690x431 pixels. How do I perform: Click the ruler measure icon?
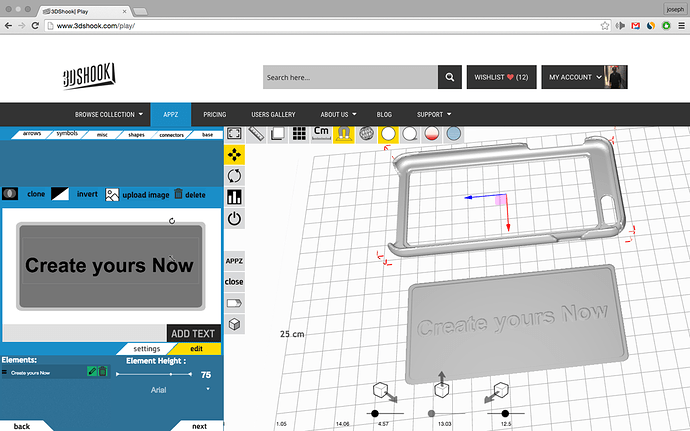pos(255,133)
